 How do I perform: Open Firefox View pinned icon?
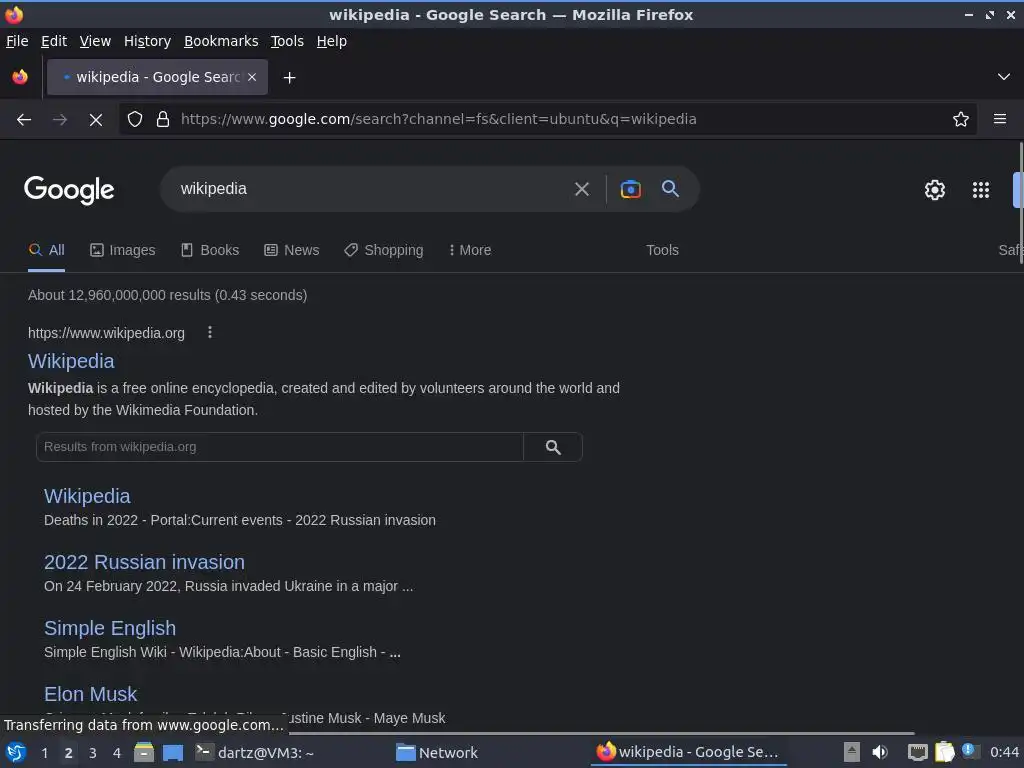pos(20,77)
